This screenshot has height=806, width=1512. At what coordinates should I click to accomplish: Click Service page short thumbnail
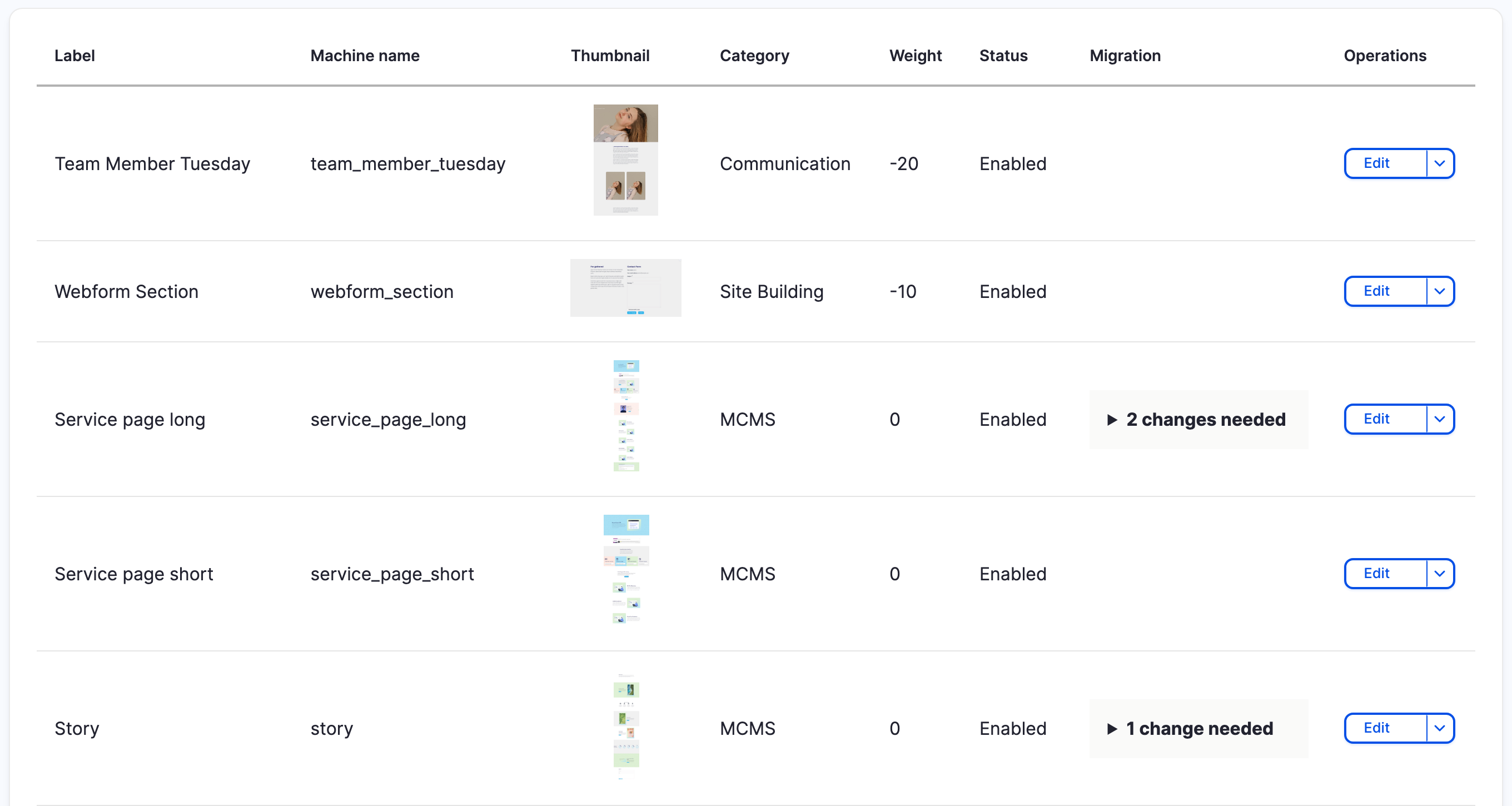pyautogui.click(x=626, y=569)
